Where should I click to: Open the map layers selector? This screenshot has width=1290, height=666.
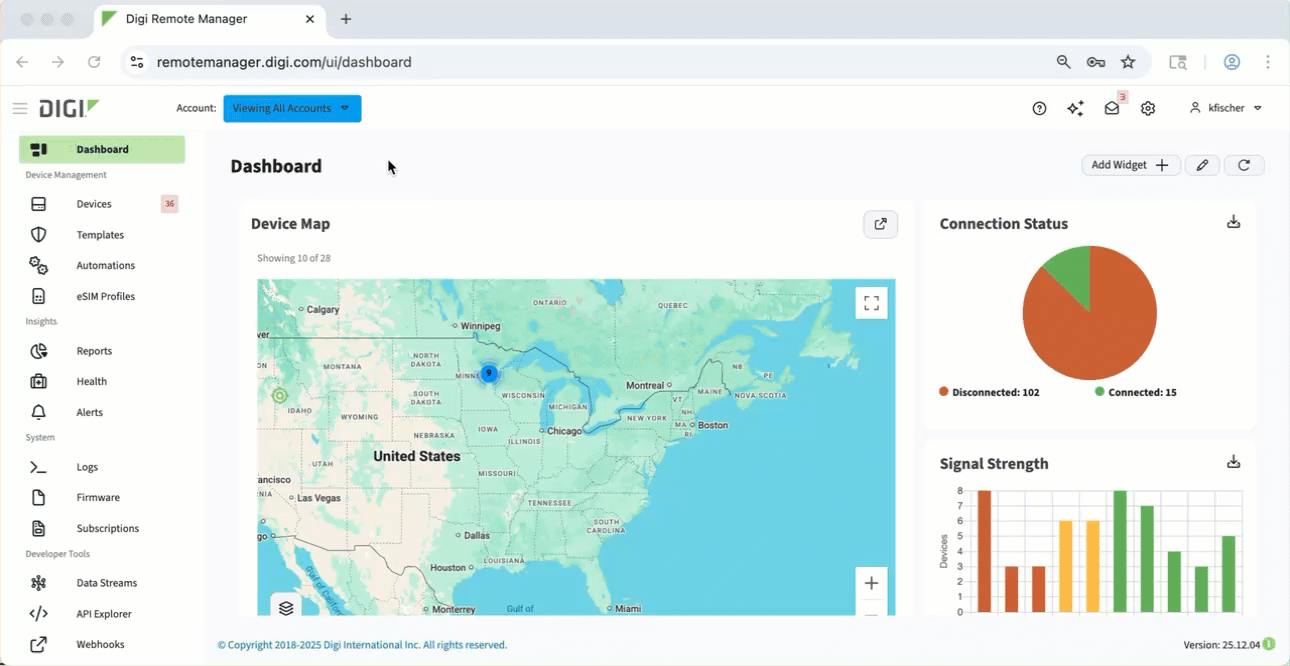pyautogui.click(x=286, y=608)
